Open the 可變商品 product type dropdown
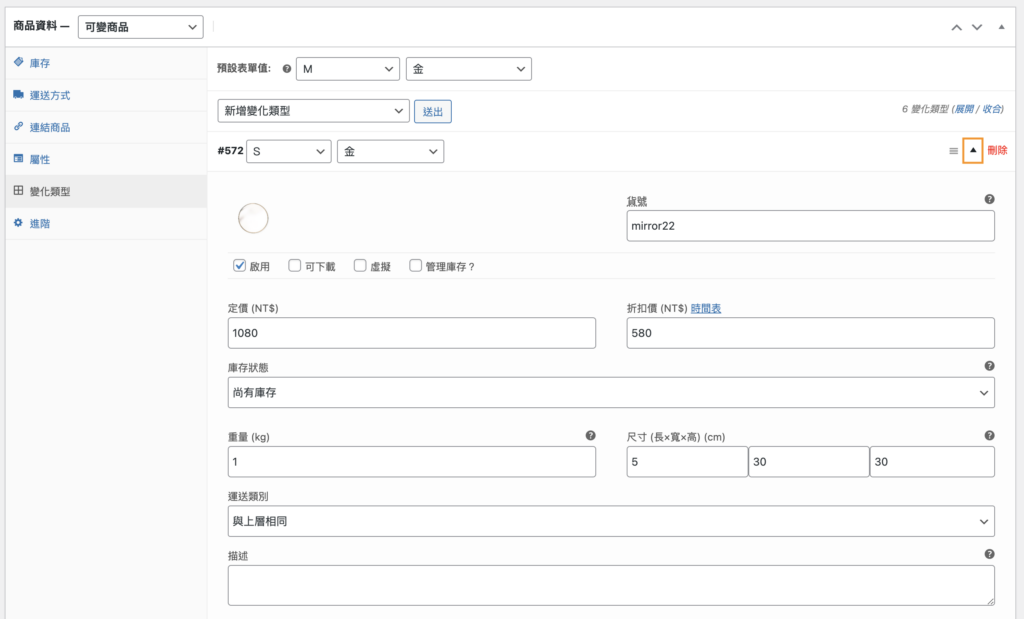 click(140, 27)
